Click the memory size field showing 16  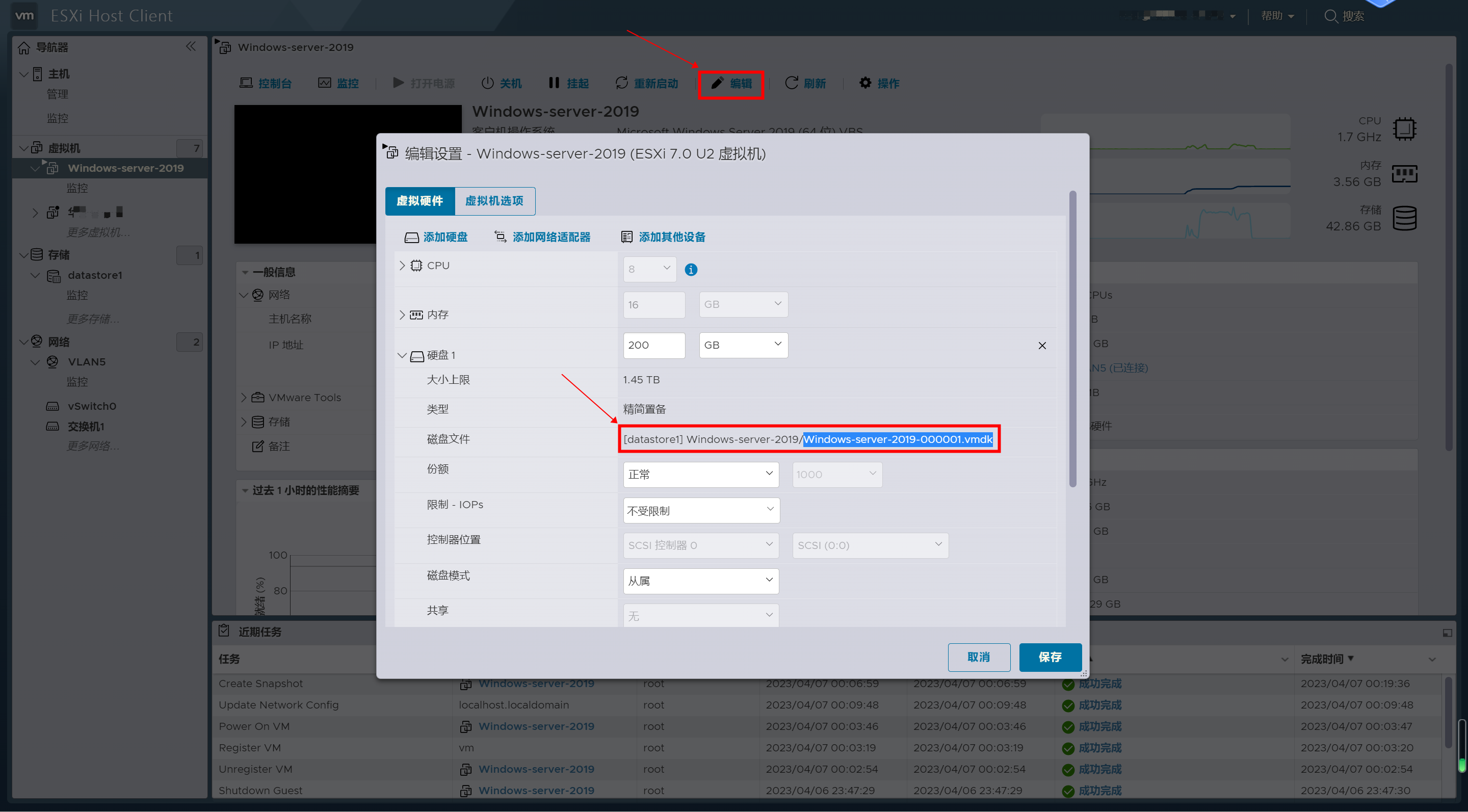[x=653, y=304]
